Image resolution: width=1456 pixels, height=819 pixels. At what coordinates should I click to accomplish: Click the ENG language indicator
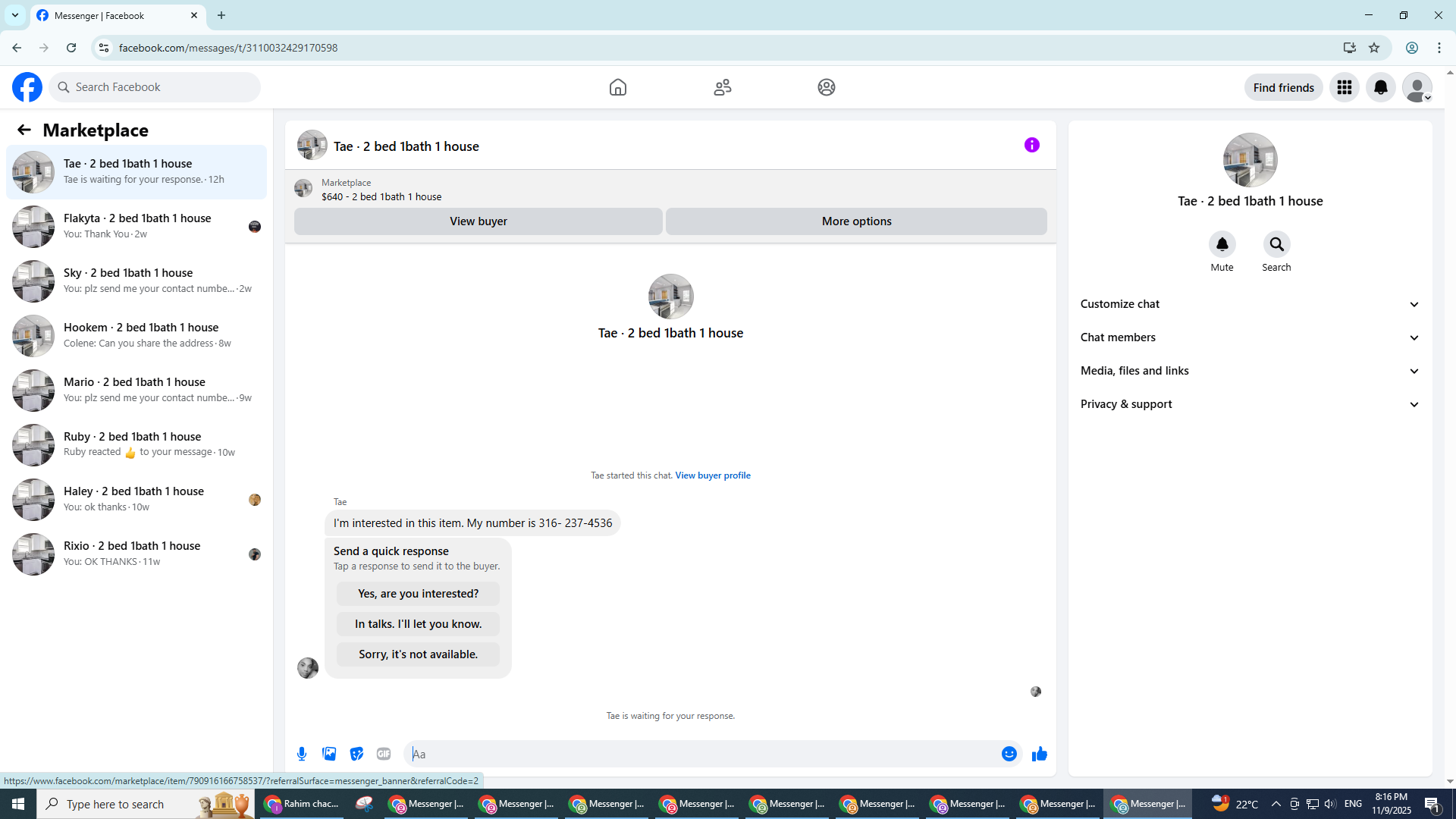(1353, 804)
